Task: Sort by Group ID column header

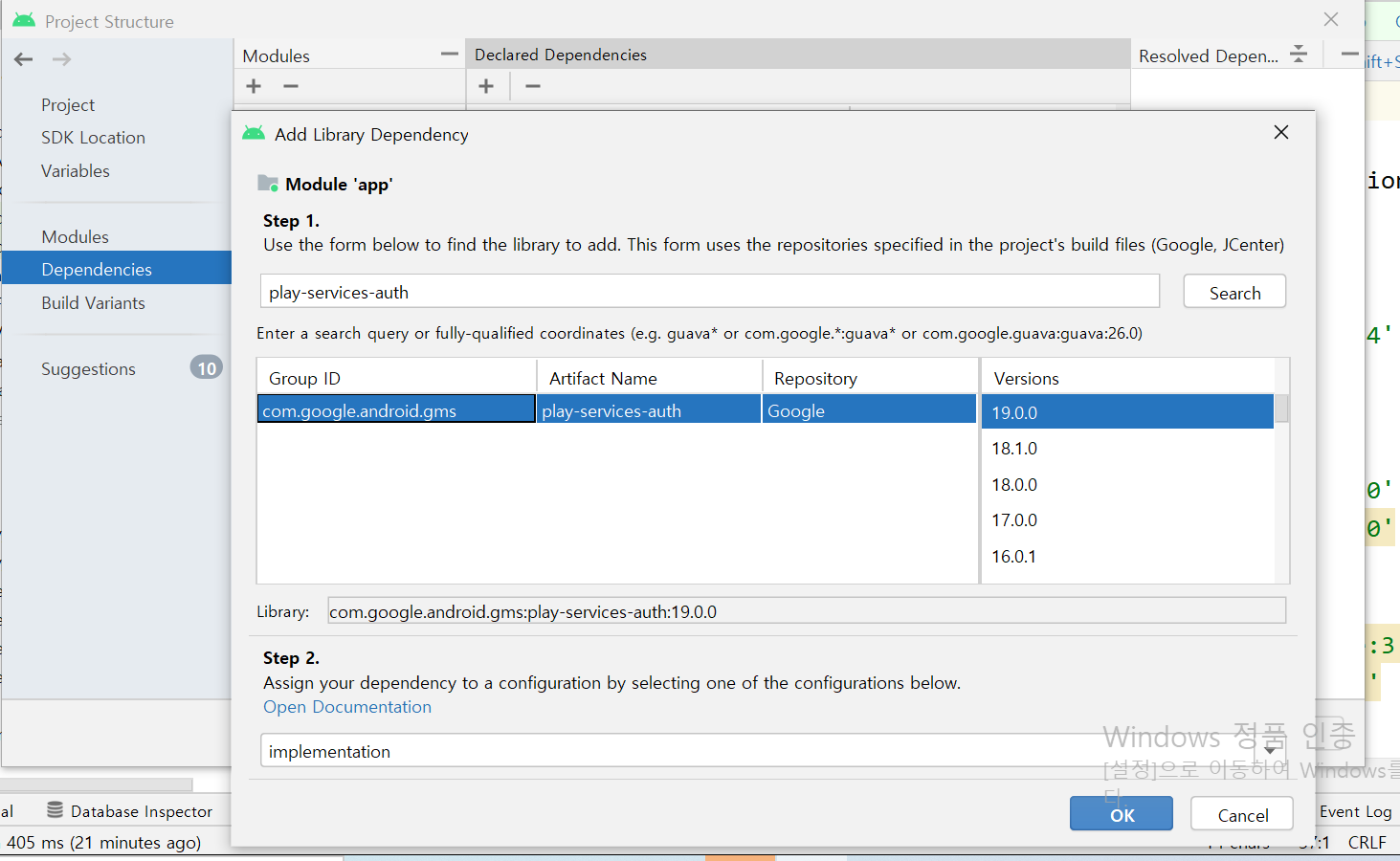Action: pos(396,378)
